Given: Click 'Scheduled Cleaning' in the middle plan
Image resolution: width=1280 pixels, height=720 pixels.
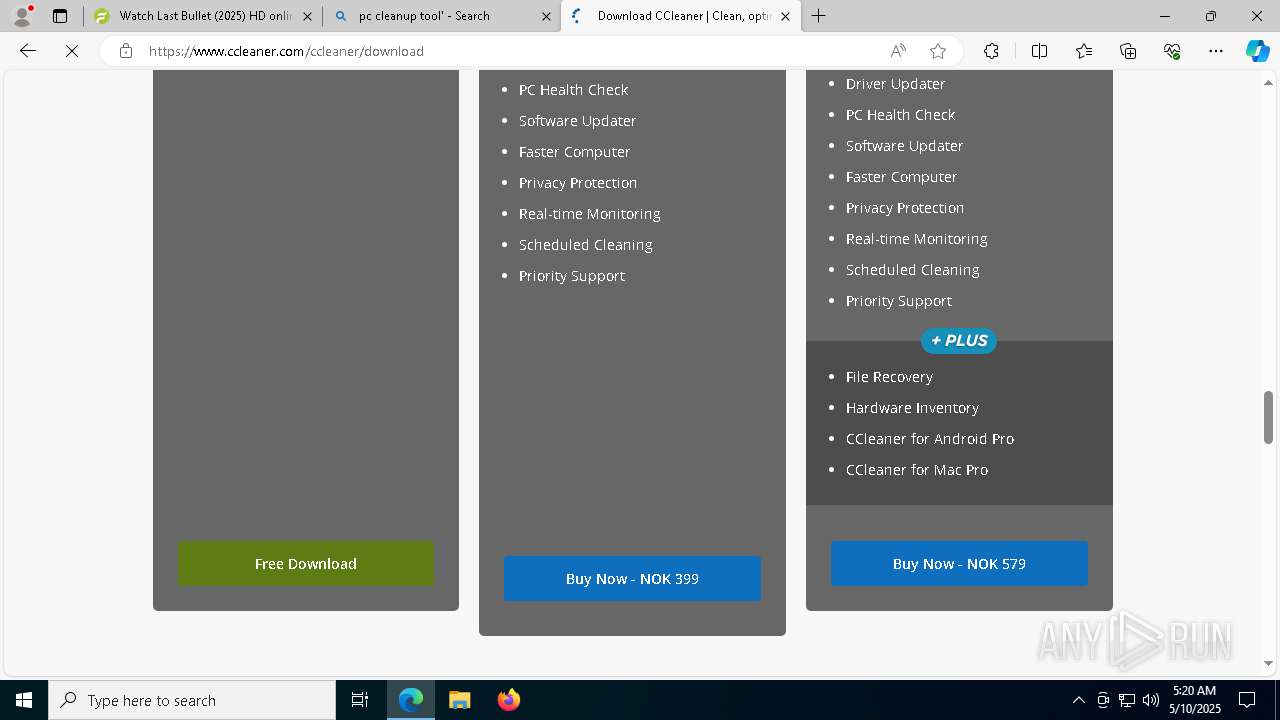Looking at the screenshot, I should (585, 245).
